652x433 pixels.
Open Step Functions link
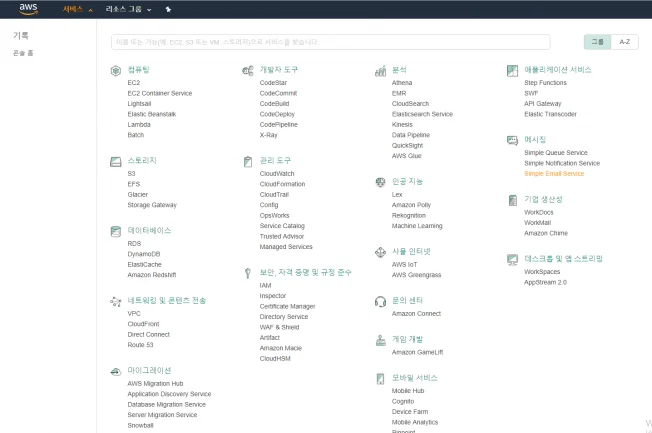click(545, 83)
